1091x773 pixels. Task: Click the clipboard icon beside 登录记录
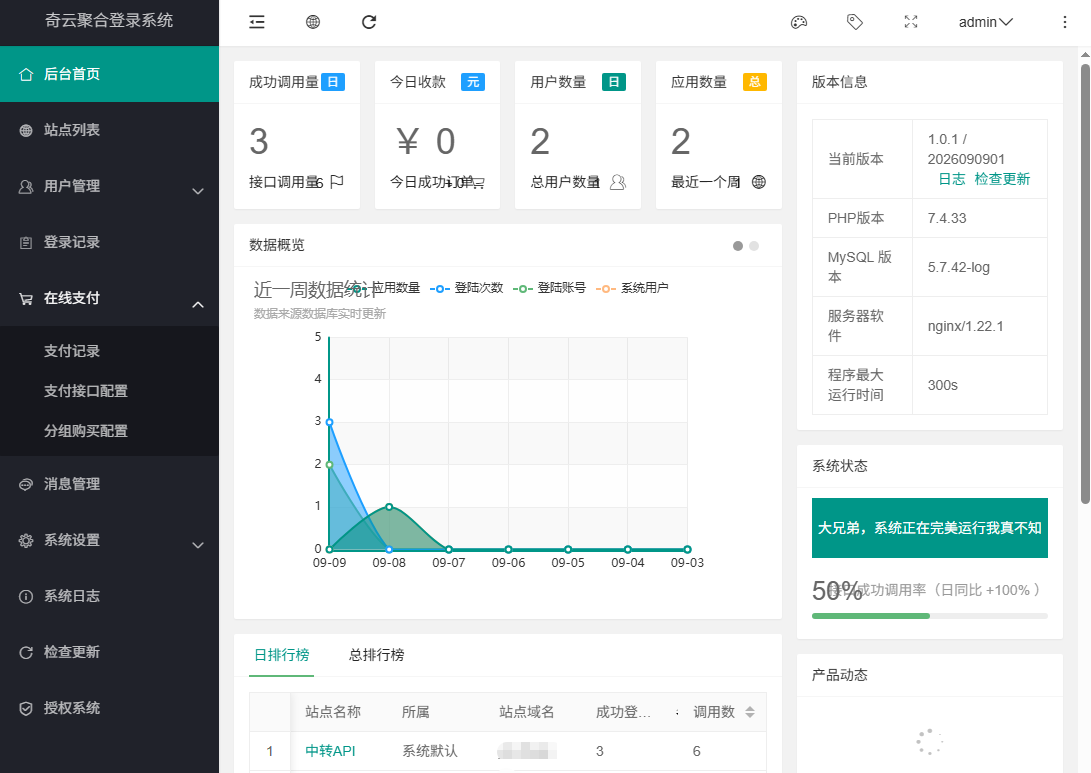coord(26,243)
